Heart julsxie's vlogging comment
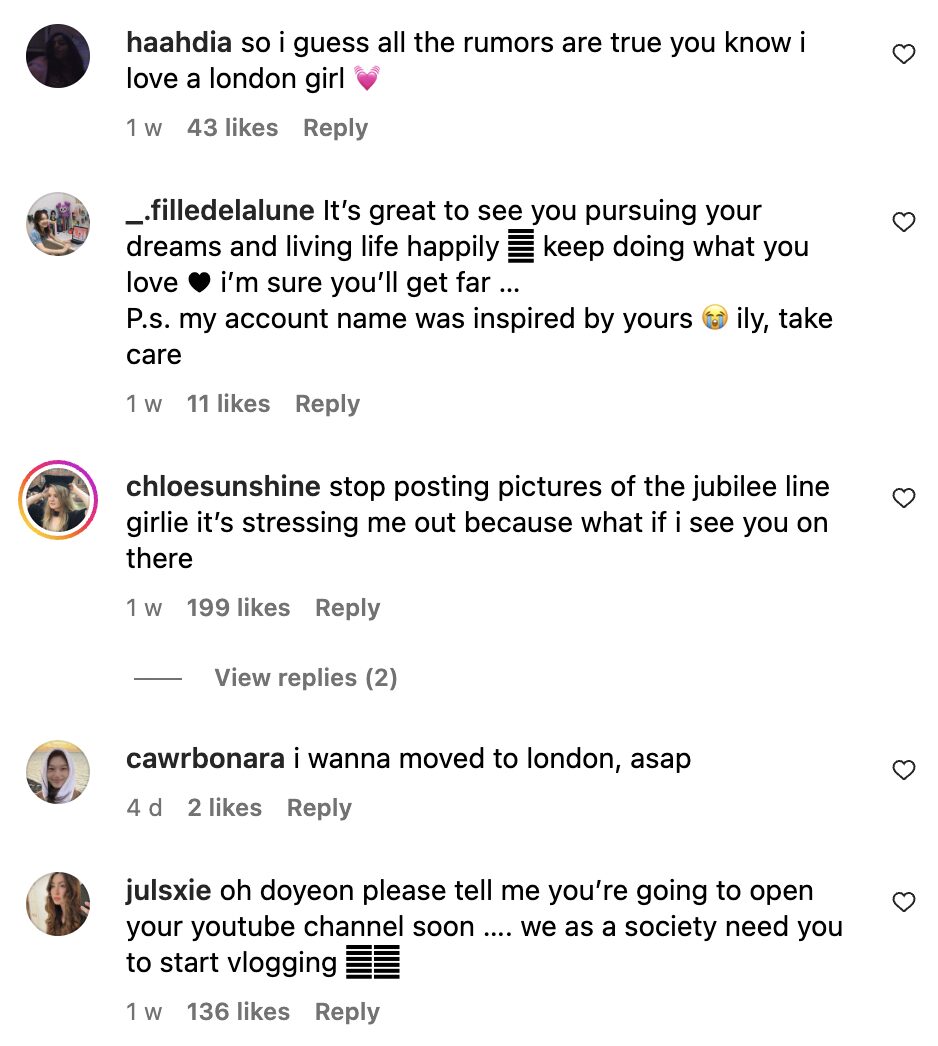 pyautogui.click(x=903, y=902)
